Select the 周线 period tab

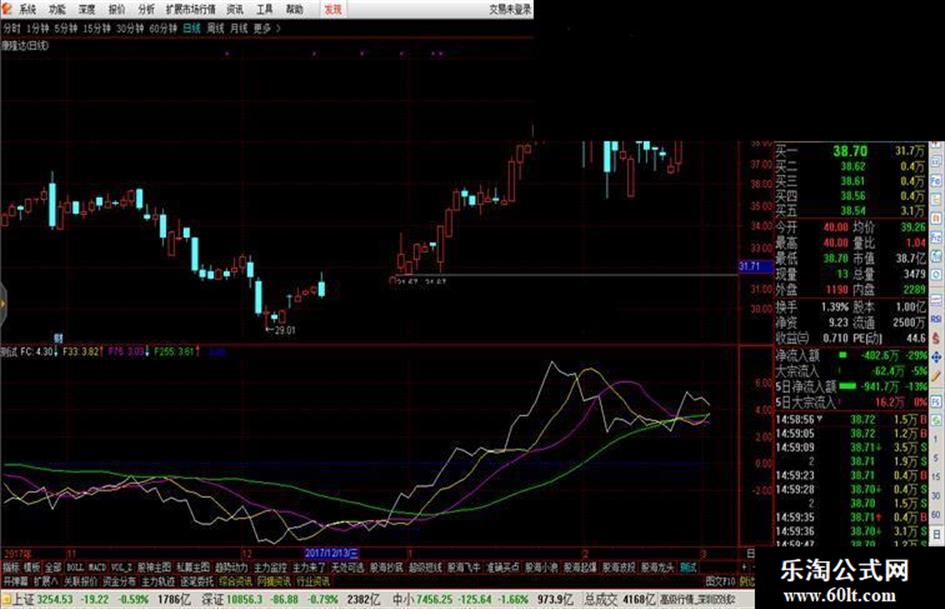pyautogui.click(x=215, y=28)
